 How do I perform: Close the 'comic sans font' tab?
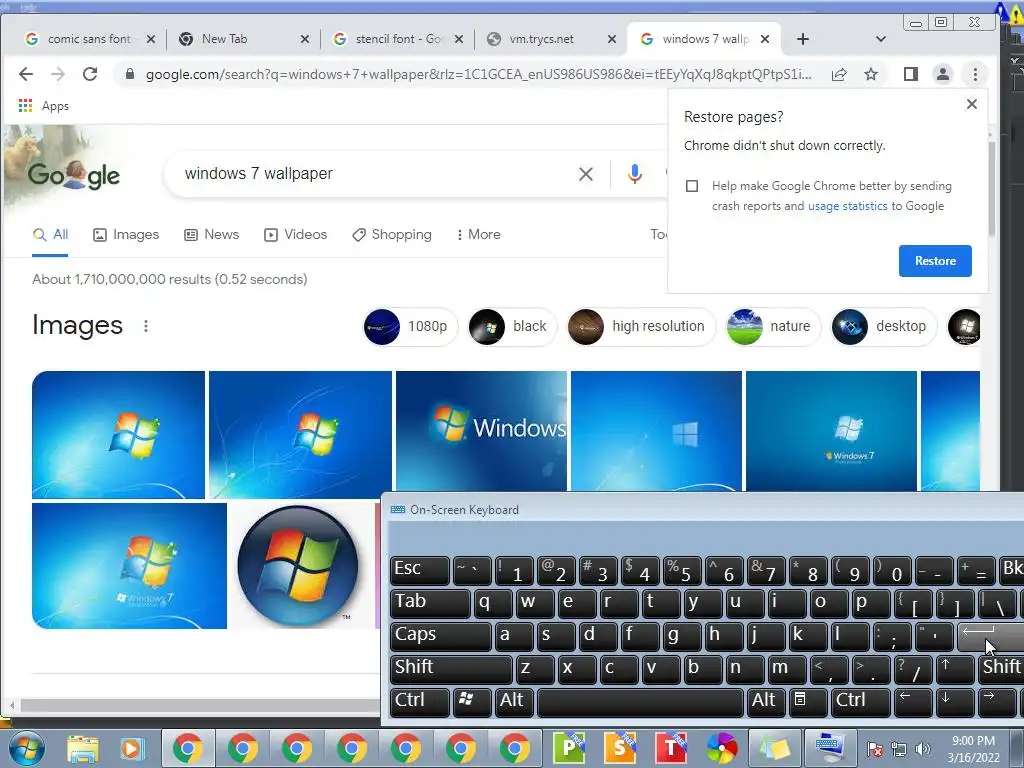151,39
